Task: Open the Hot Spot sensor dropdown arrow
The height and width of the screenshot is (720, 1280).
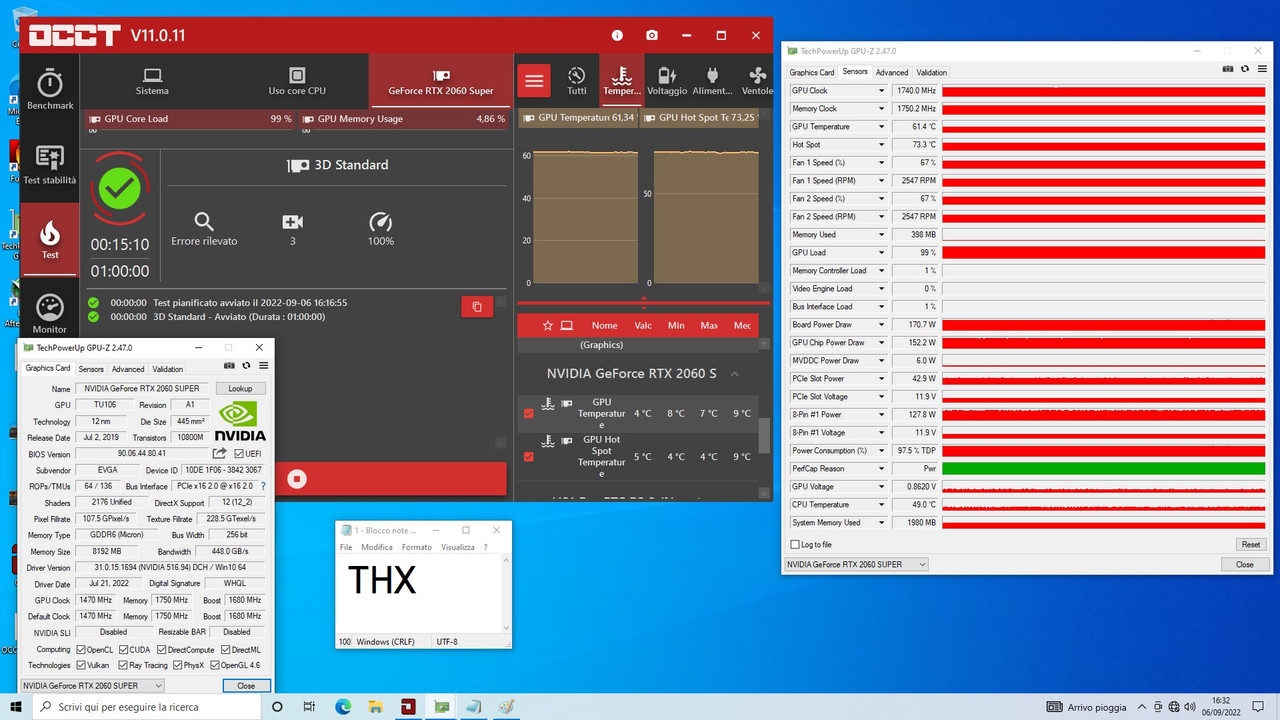Action: (881, 145)
